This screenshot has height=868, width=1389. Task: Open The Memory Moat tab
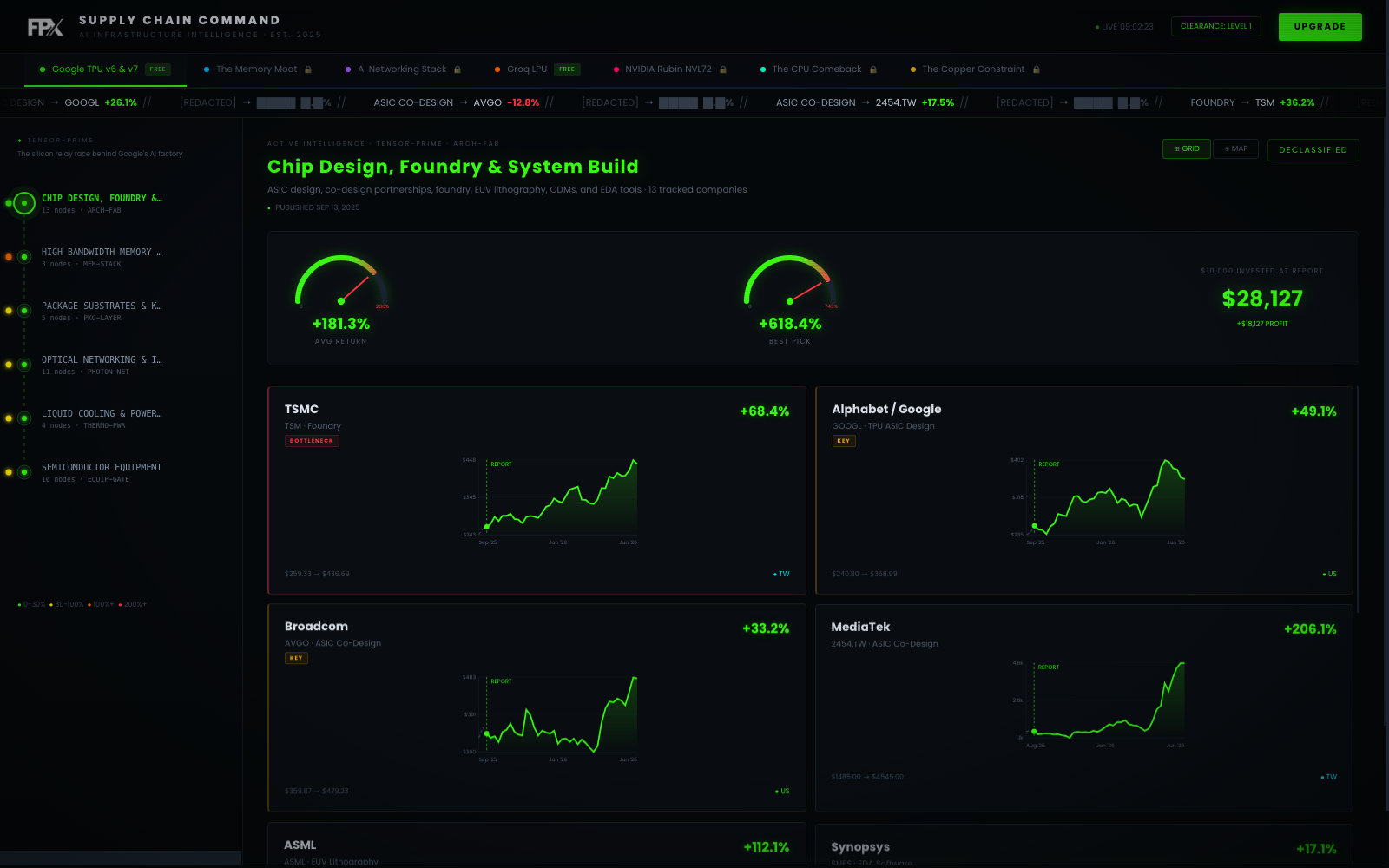pos(257,69)
